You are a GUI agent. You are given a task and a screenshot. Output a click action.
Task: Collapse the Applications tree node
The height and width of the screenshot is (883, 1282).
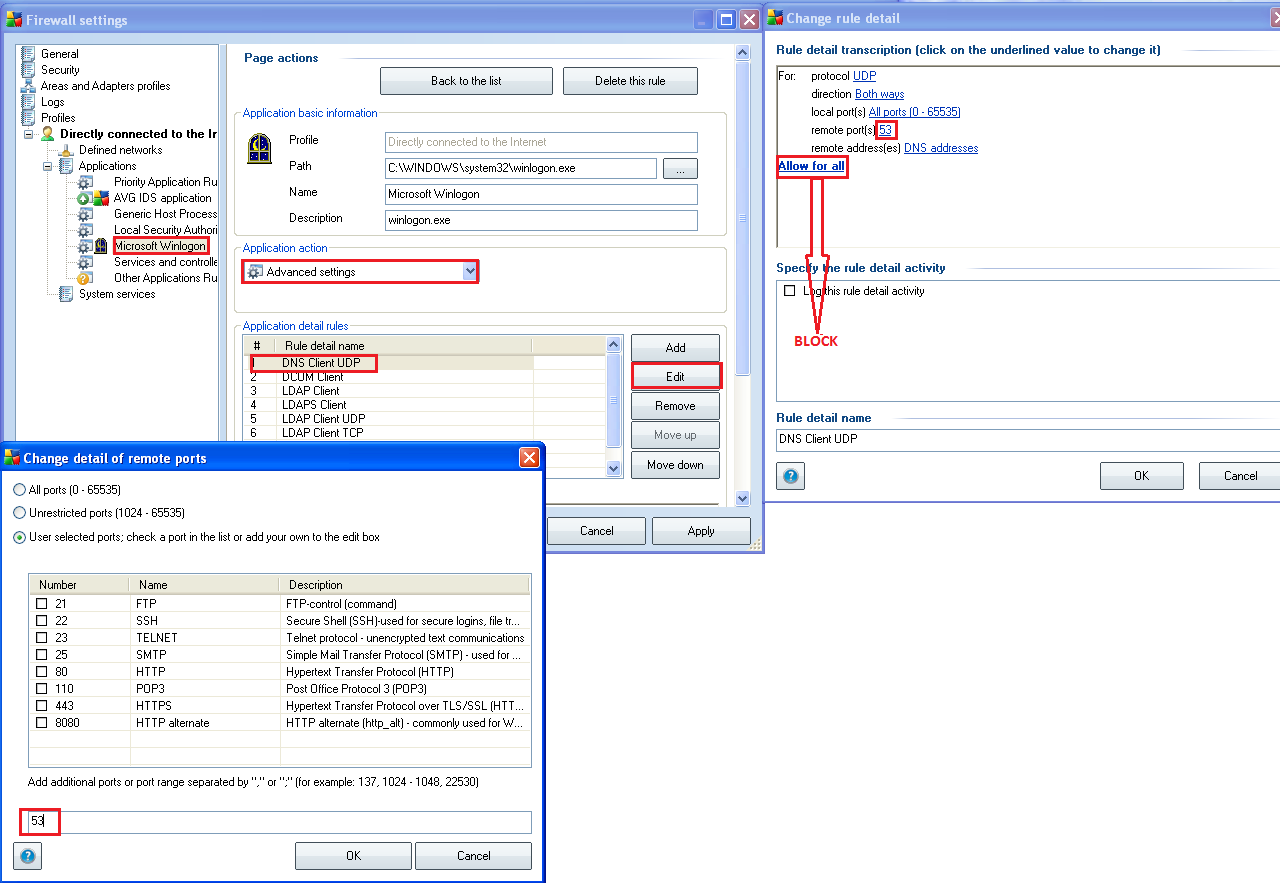(47, 166)
